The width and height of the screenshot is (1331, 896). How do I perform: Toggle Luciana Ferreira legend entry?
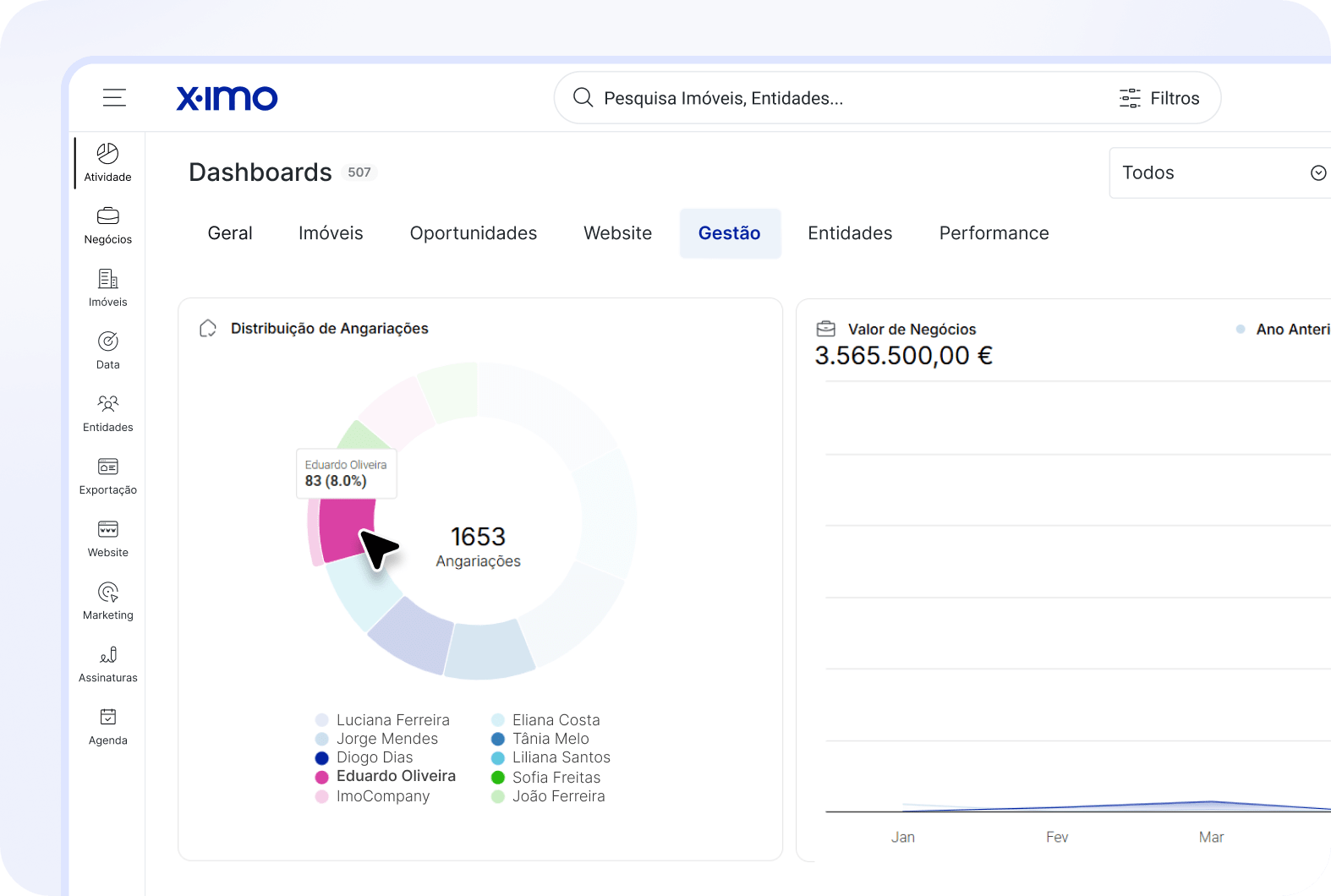[383, 720]
